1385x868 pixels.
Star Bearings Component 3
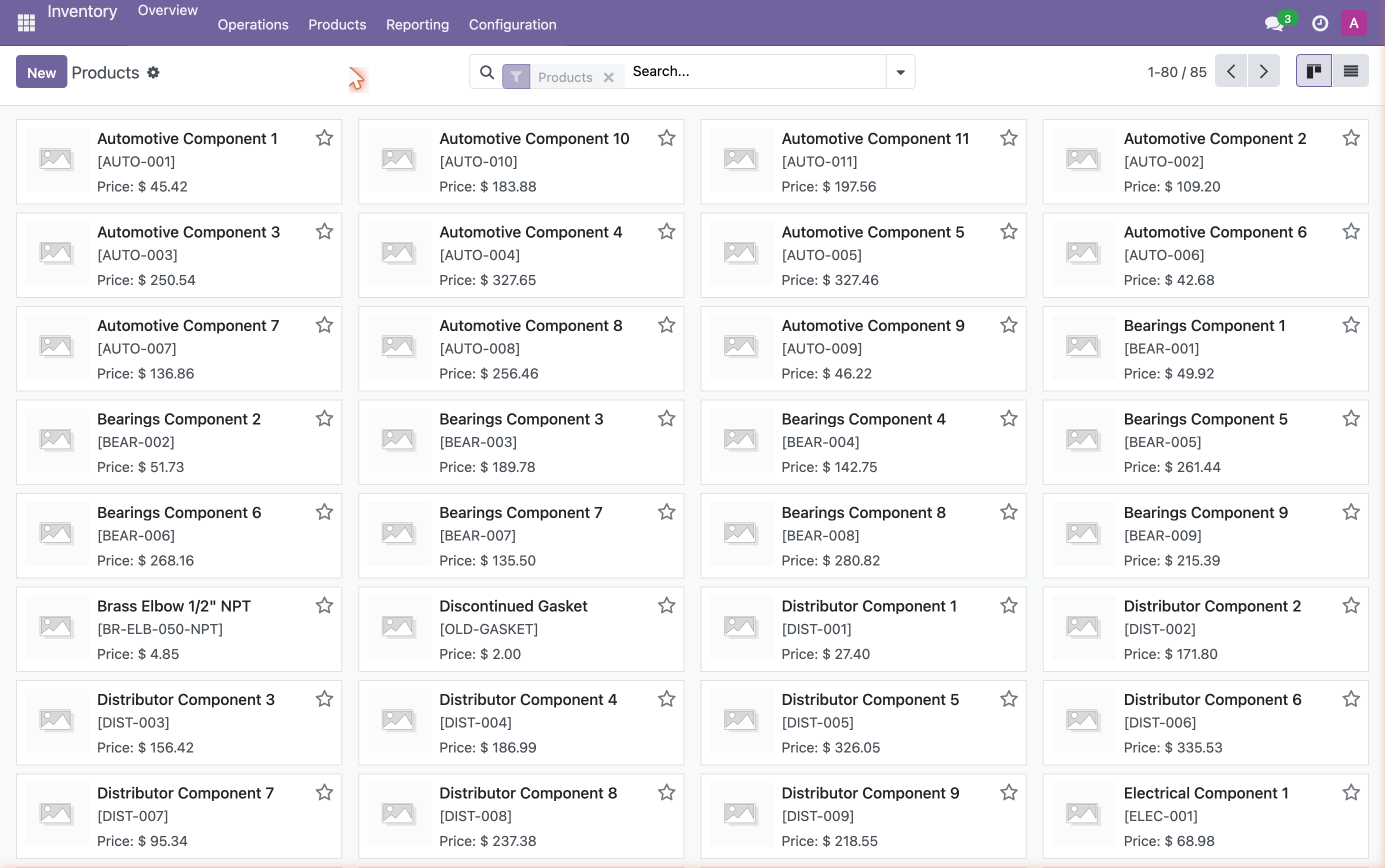(666, 418)
